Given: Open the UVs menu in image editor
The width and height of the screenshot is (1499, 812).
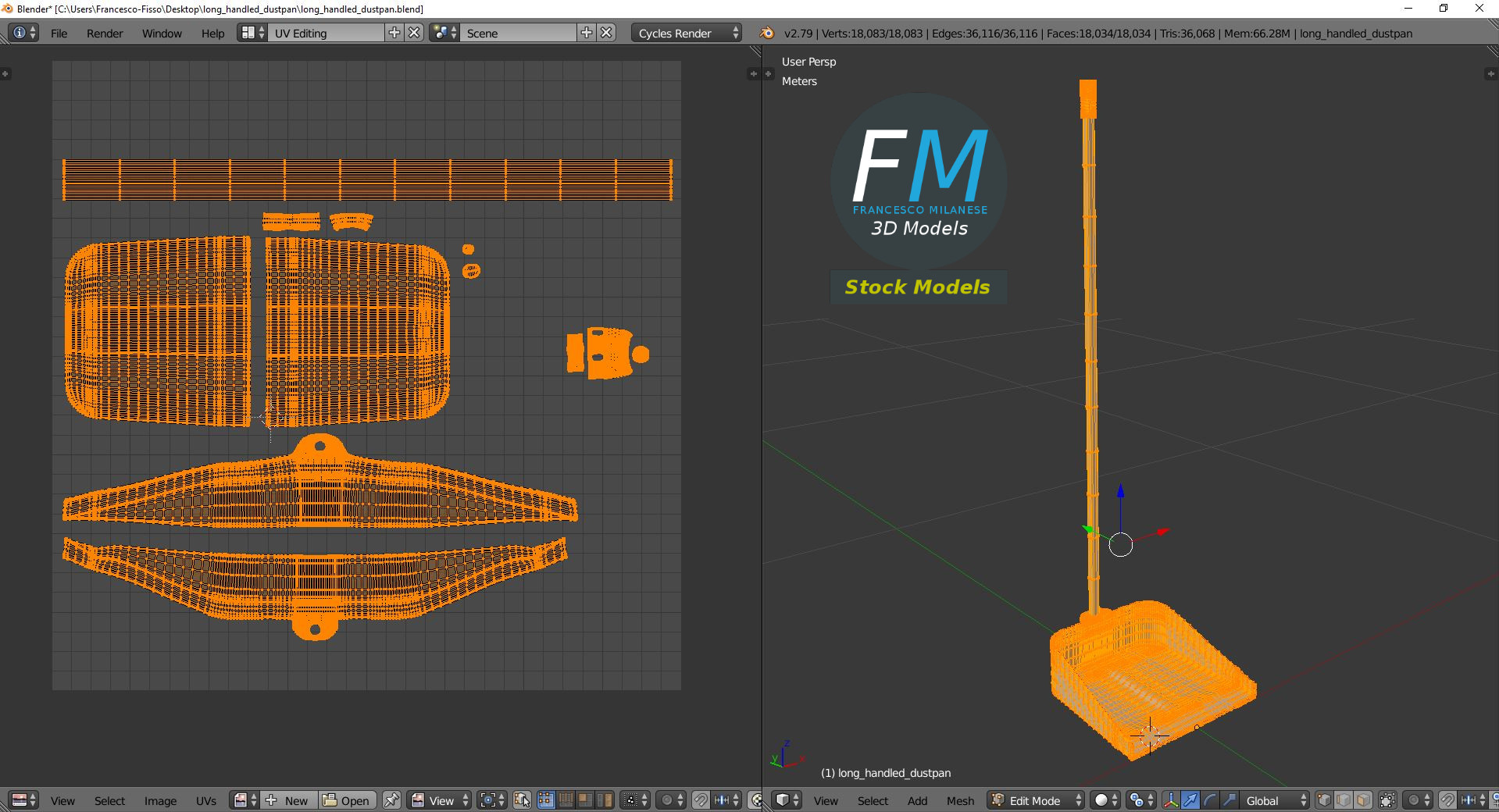Looking at the screenshot, I should point(206,801).
